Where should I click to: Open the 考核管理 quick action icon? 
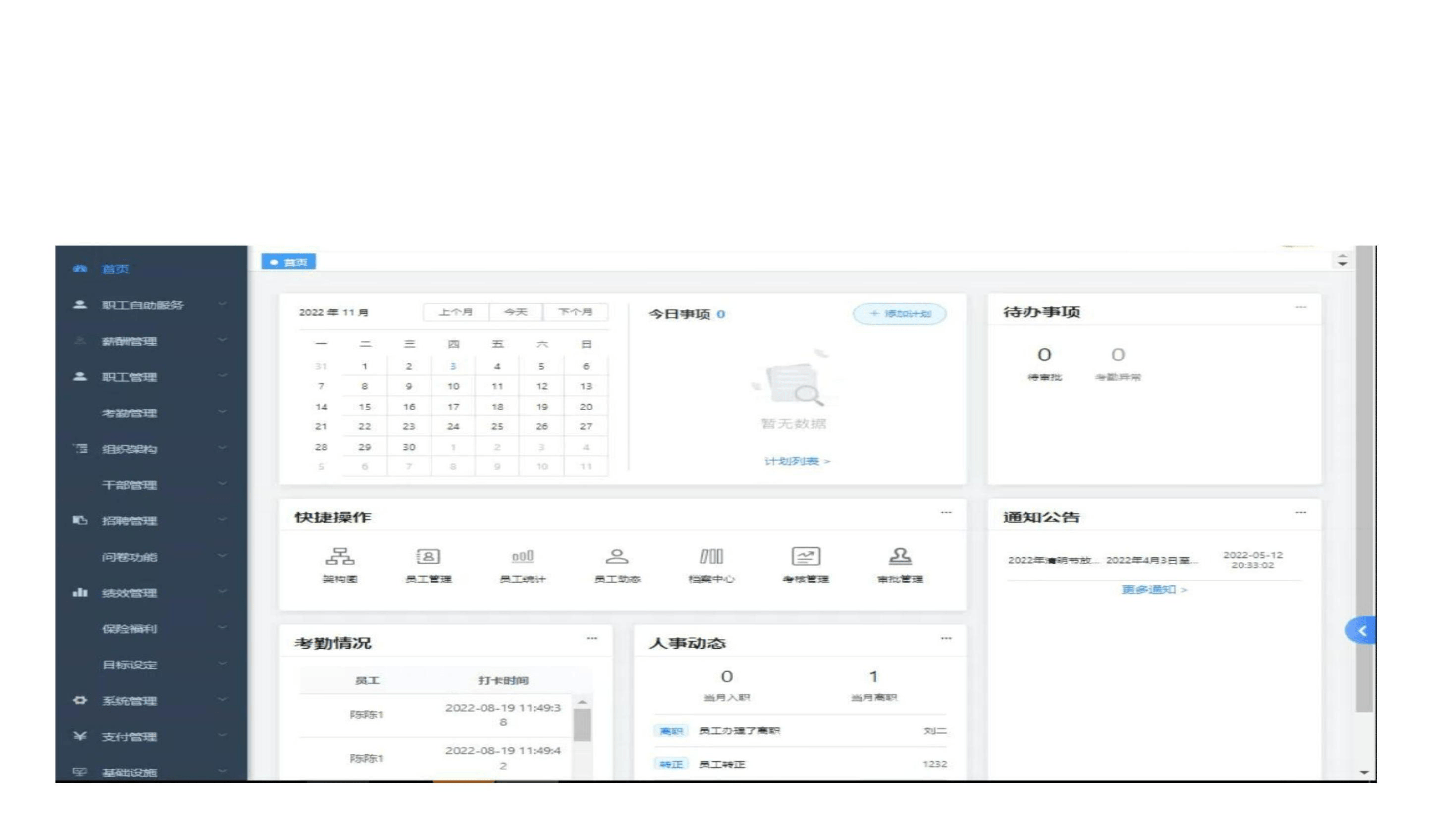click(x=806, y=556)
